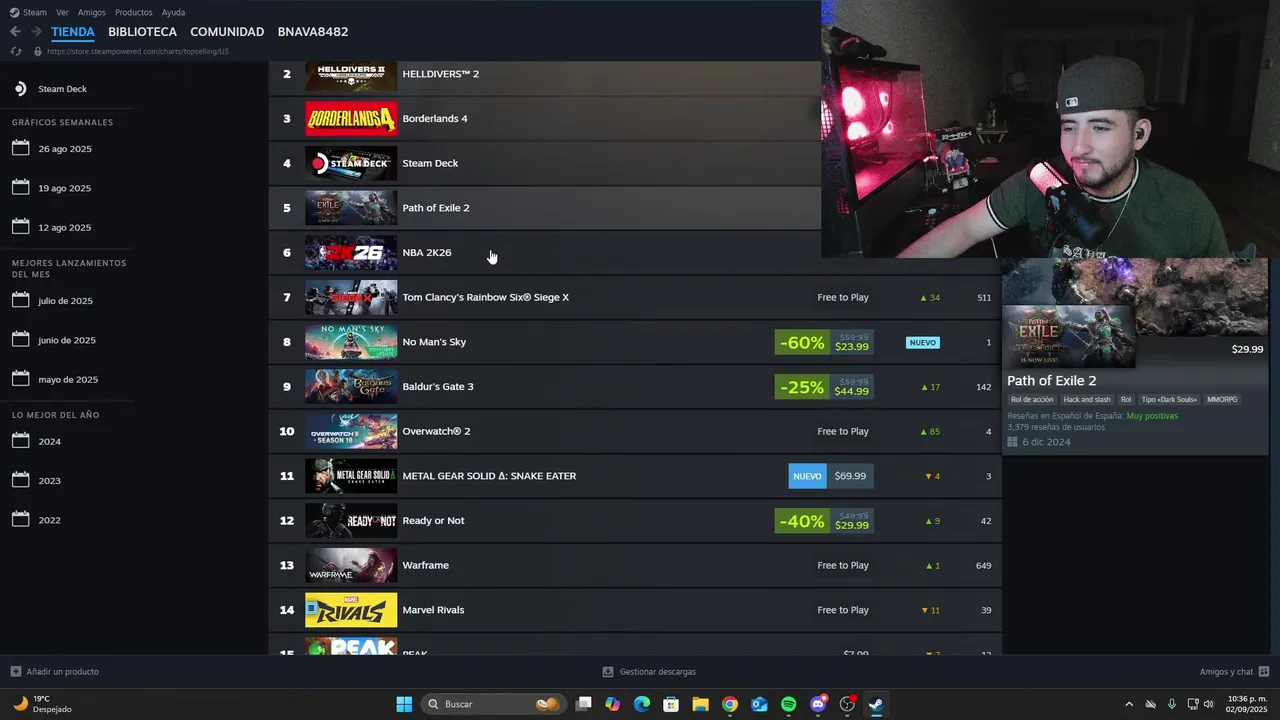Click the No Man's Sky -60% price button

(x=824, y=342)
